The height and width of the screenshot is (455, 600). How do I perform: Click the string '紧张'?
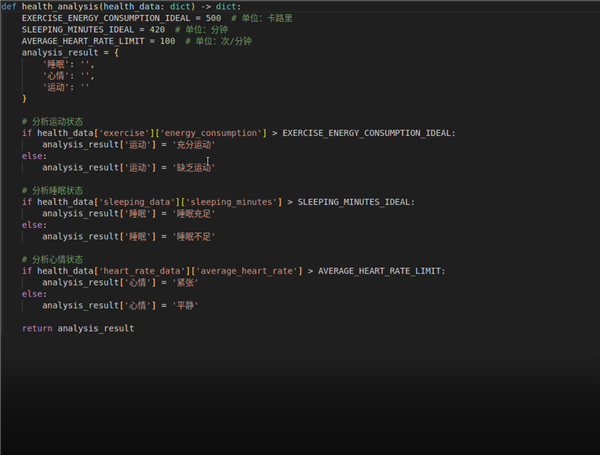click(185, 282)
